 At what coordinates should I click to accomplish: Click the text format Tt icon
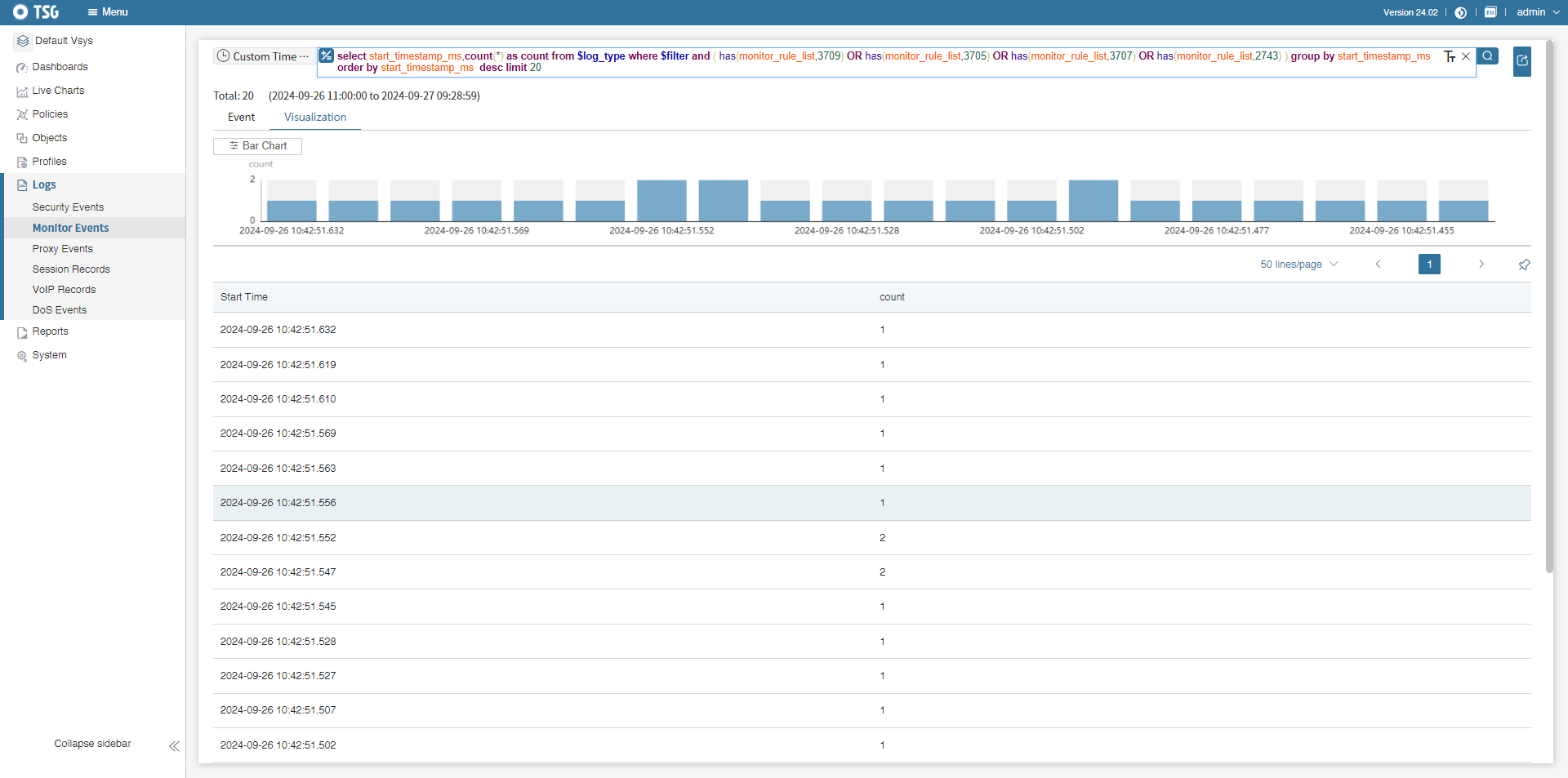[x=1450, y=56]
